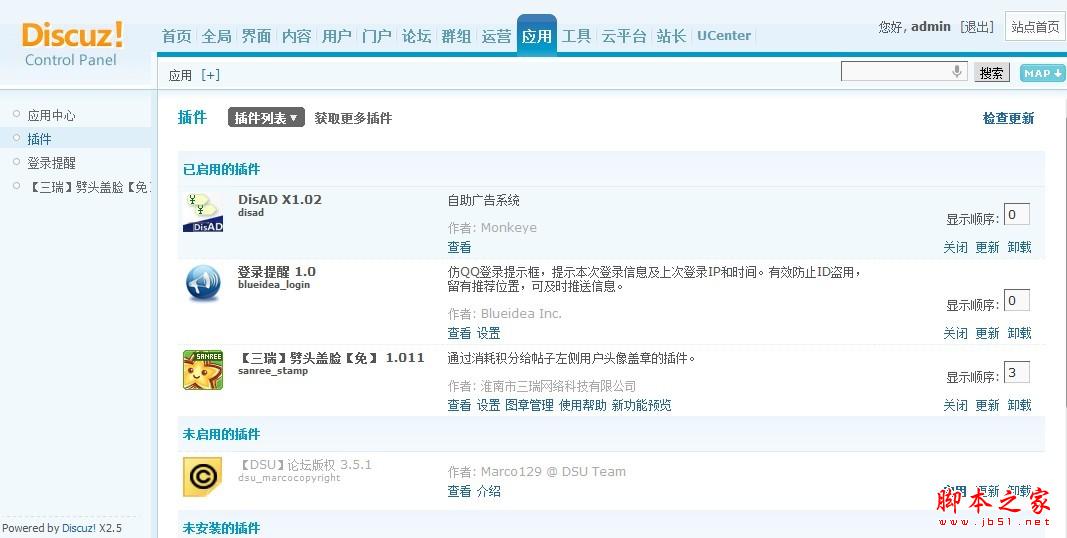Open 【三瑞】劈头盖脸 in the sidebar

88,187
